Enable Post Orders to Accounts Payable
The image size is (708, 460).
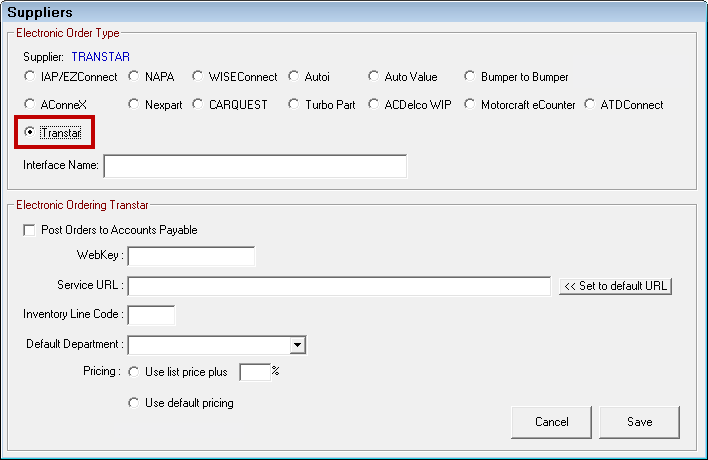(x=29, y=230)
